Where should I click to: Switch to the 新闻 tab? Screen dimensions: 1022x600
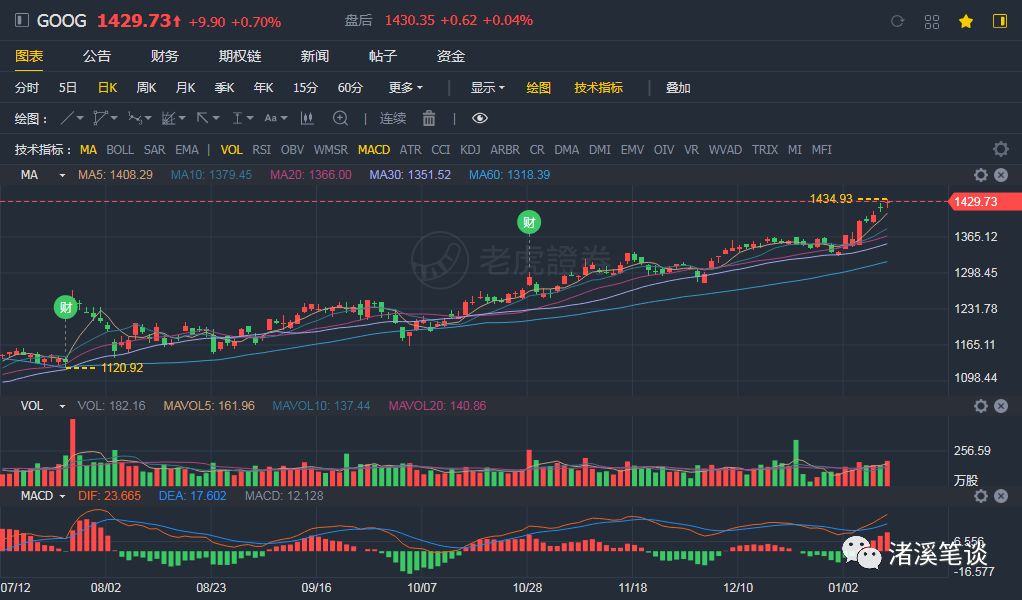click(314, 56)
